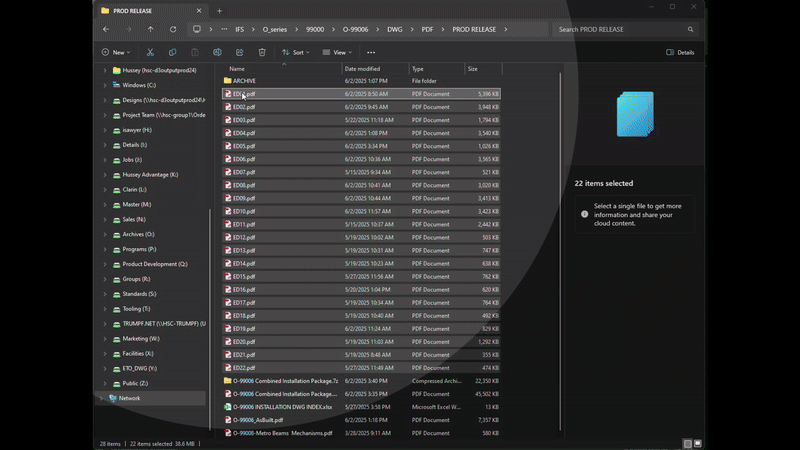Sort by the Type column header
Viewport: 800px width, 450px height.
click(x=437, y=68)
